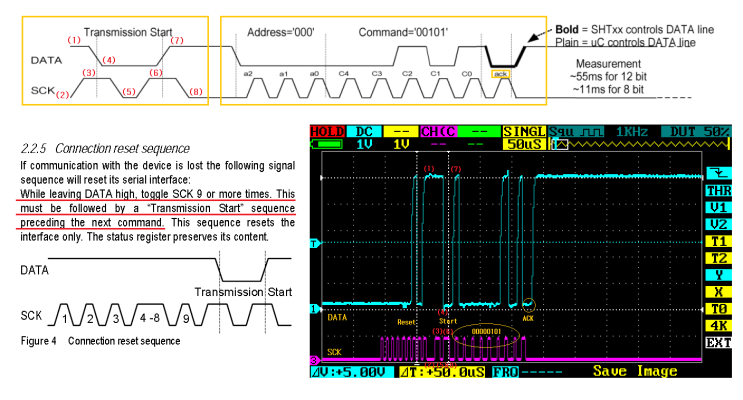Click the cyan channel 1 ground marker
The height and width of the screenshot is (400, 743).
(314, 309)
